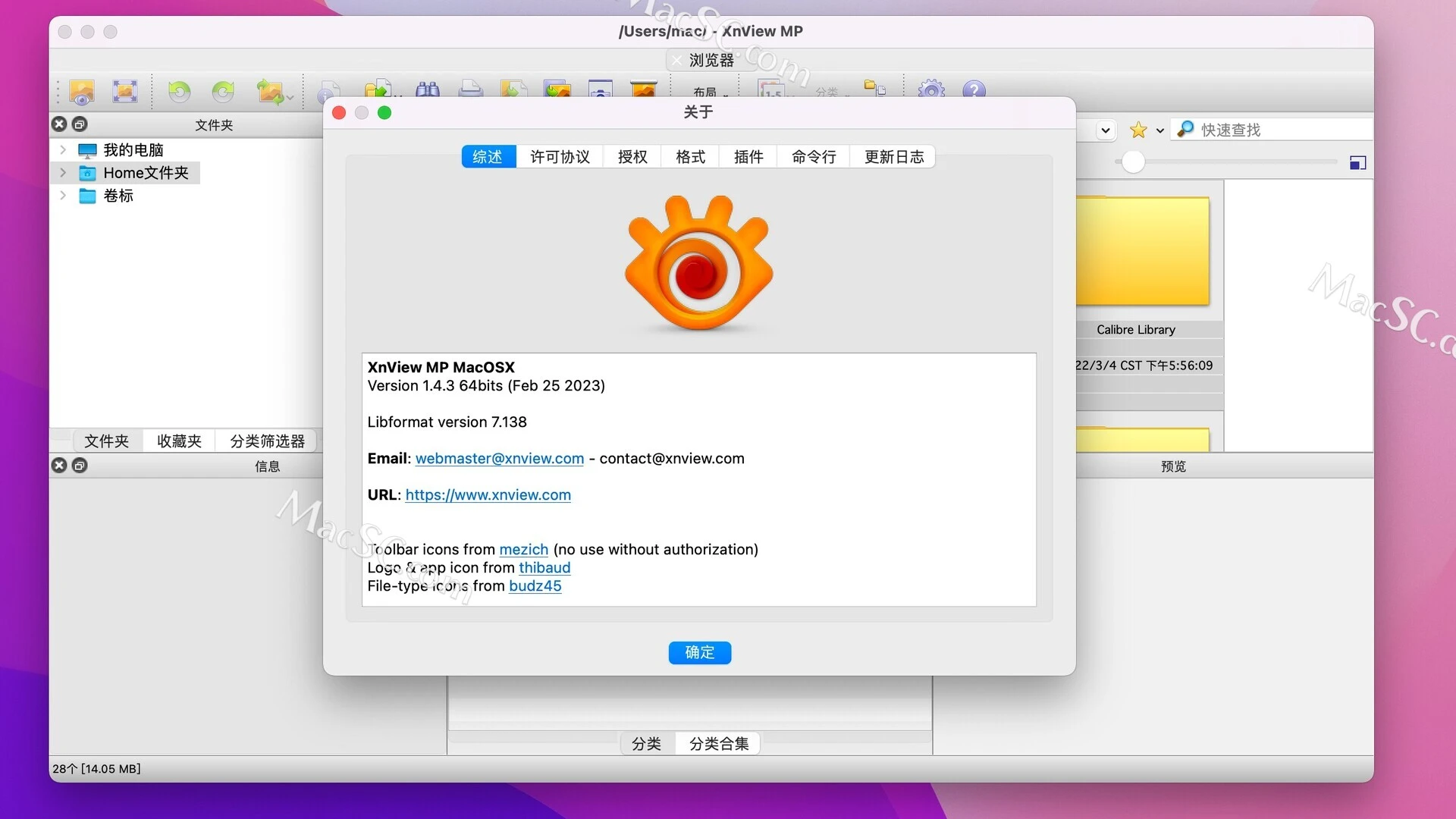Float the 文件夹 panel with its detach icon
The width and height of the screenshot is (1456, 819).
pos(80,124)
